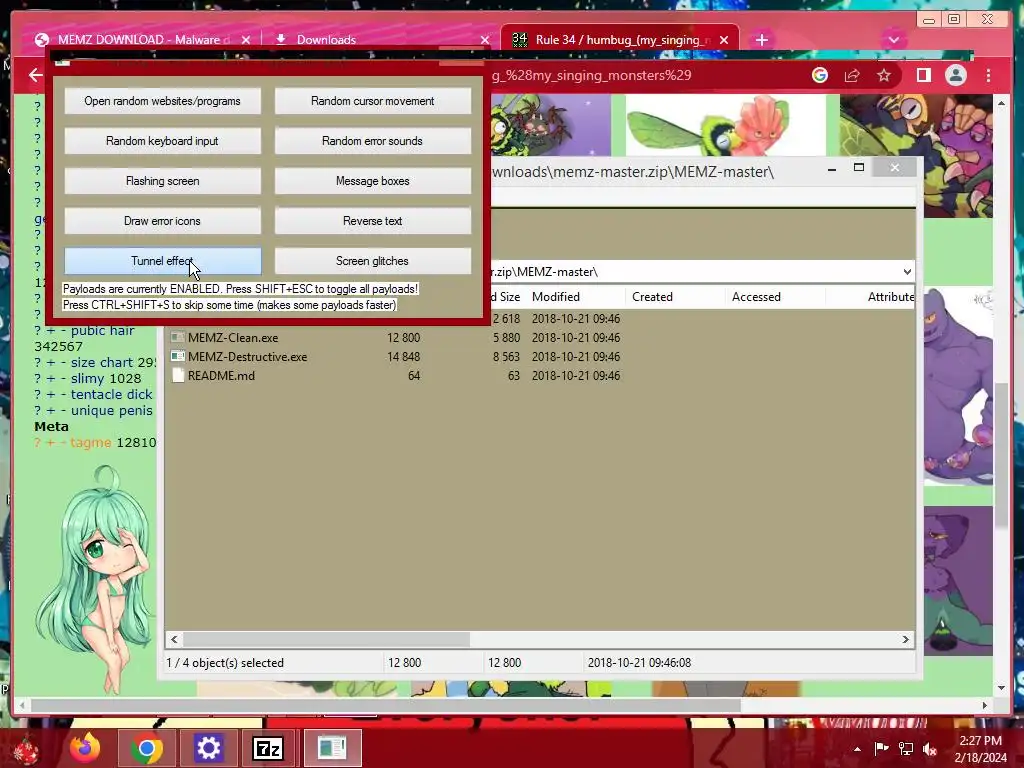1024x768 pixels.
Task: Toggle Message boxes payload
Action: coord(372,181)
